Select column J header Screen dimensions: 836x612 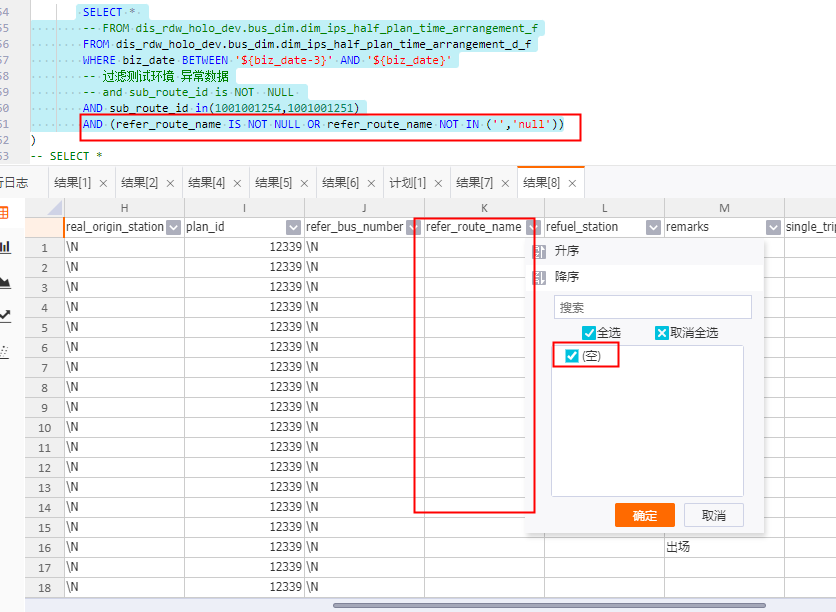point(364,208)
